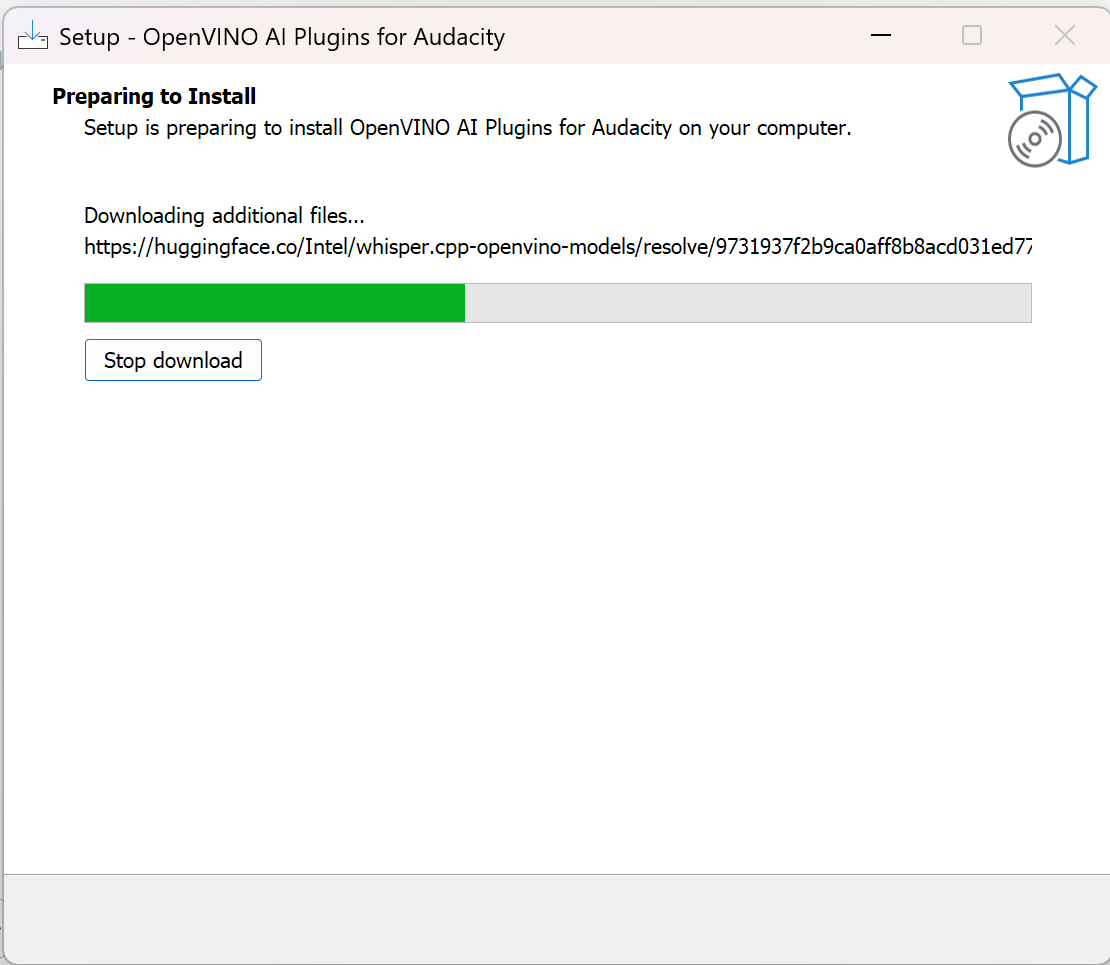Select the Preparing to Install heading
Viewport: 1110px width, 965px height.
[153, 96]
